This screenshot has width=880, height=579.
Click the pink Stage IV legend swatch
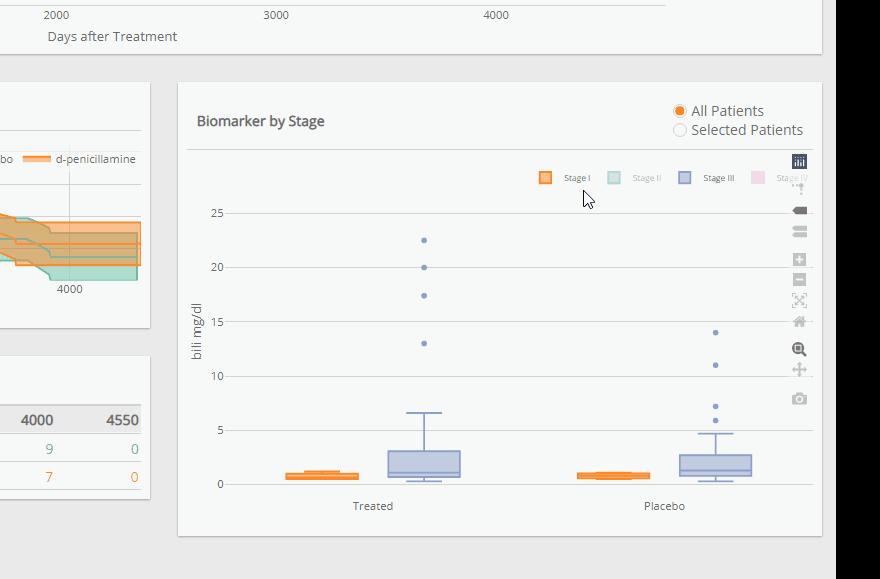pyautogui.click(x=758, y=178)
